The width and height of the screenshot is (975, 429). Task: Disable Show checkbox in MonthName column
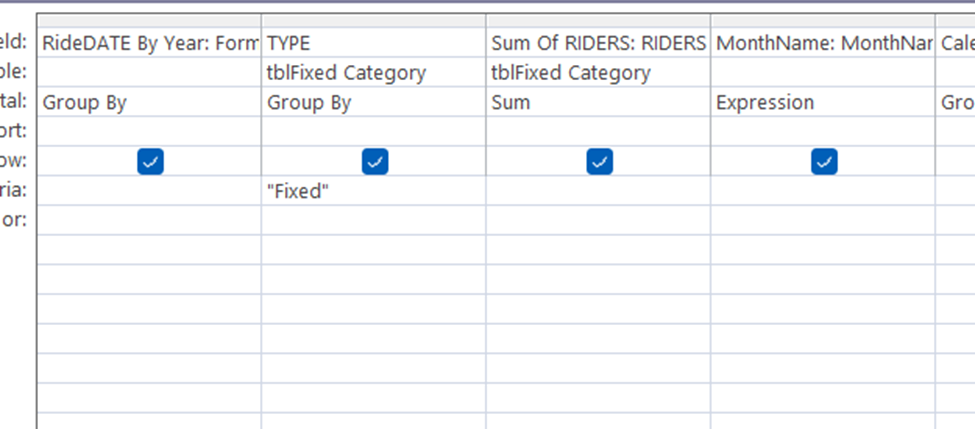824,161
